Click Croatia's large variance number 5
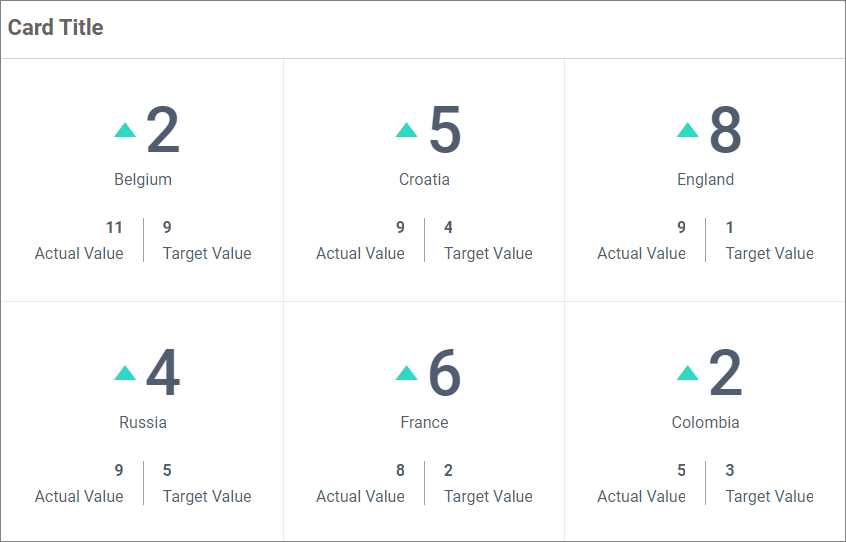This screenshot has height=542, width=846. coord(445,131)
